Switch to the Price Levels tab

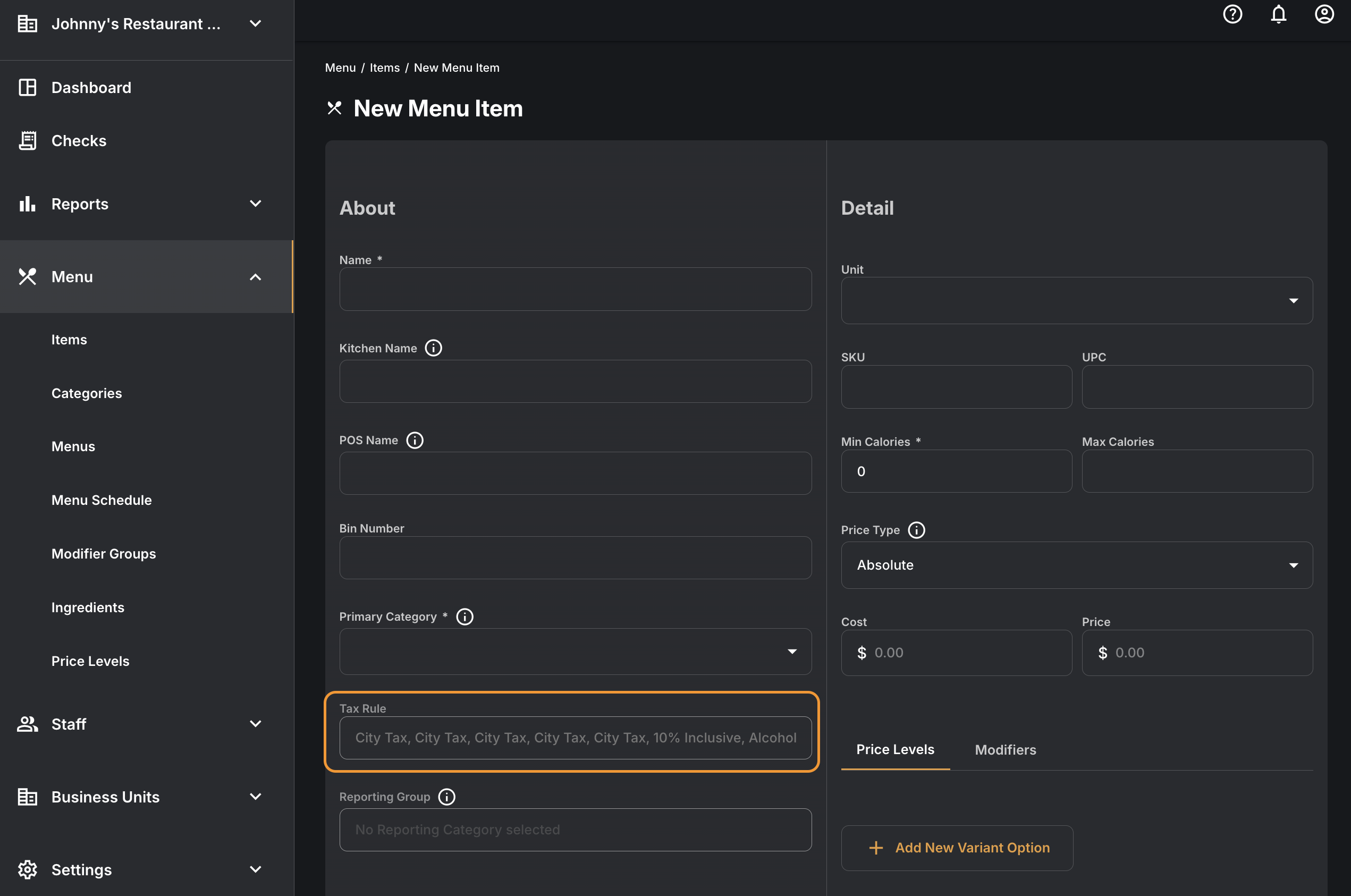coord(895,749)
